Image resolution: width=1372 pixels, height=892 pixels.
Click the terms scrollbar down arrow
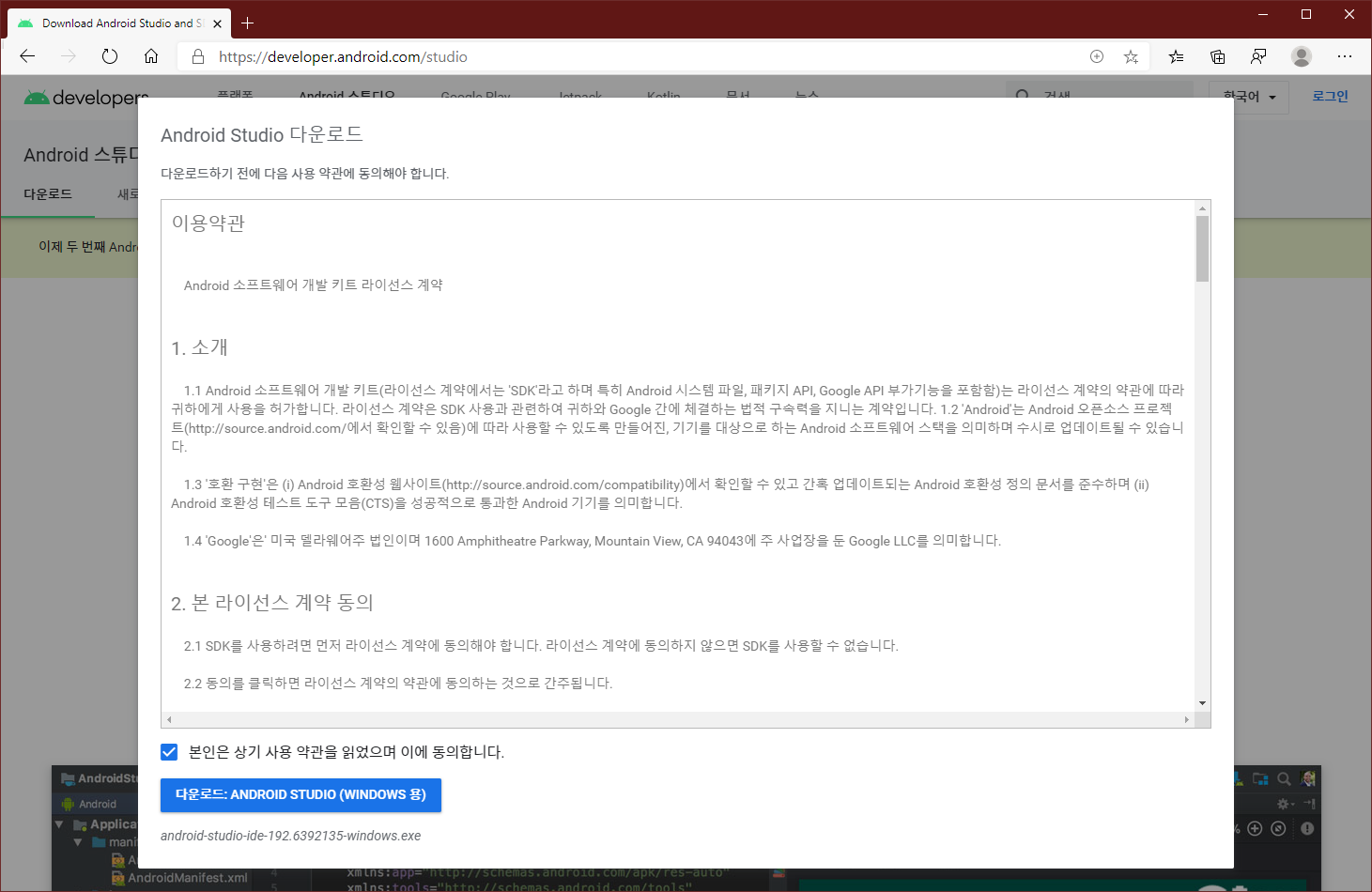tap(1202, 703)
